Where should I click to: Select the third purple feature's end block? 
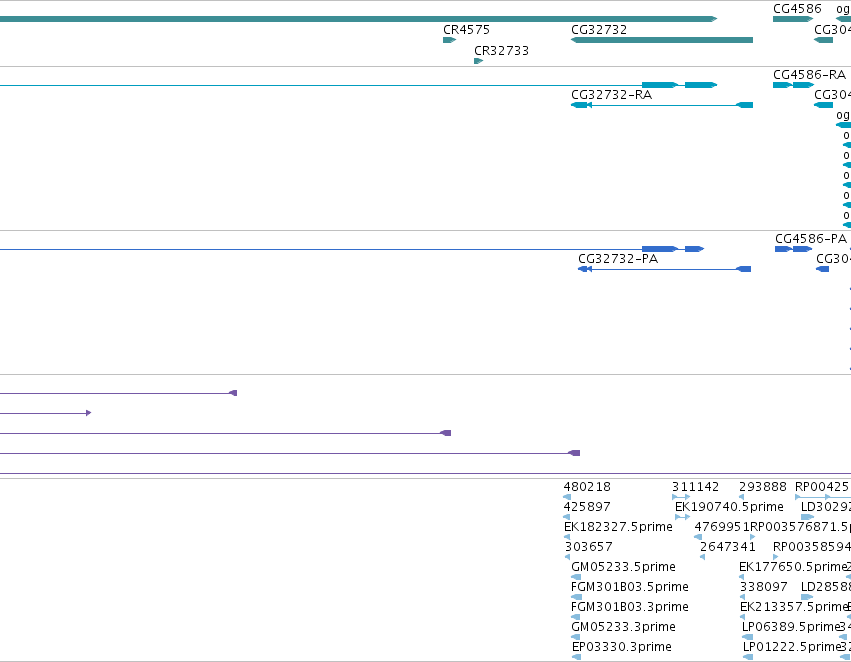[446, 433]
